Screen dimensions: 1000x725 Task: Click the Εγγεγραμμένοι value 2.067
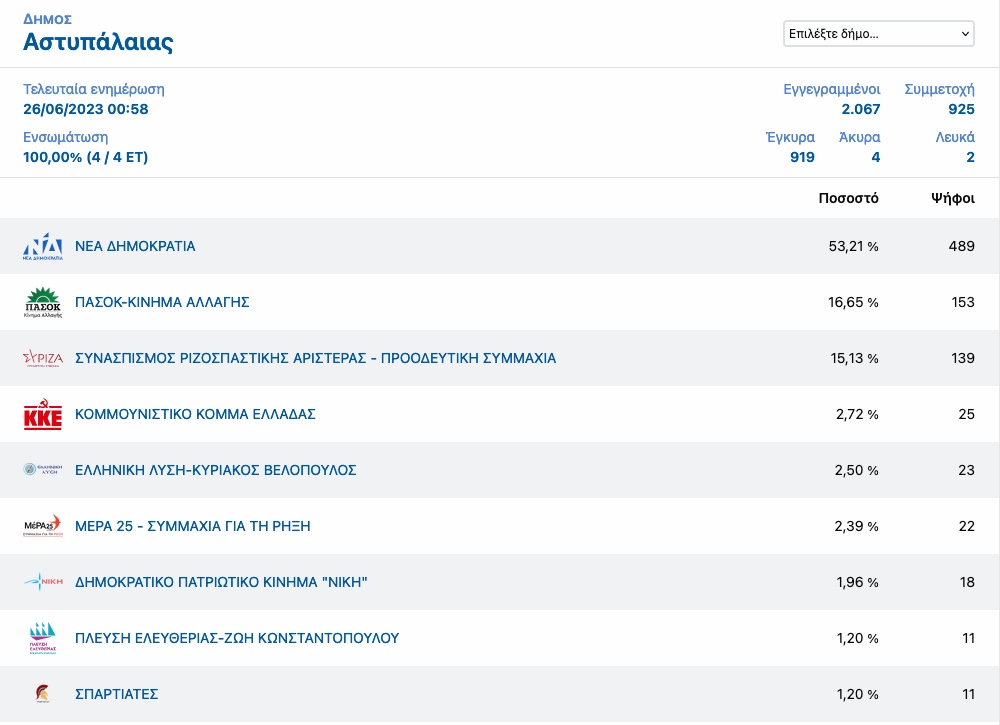pyautogui.click(x=861, y=109)
